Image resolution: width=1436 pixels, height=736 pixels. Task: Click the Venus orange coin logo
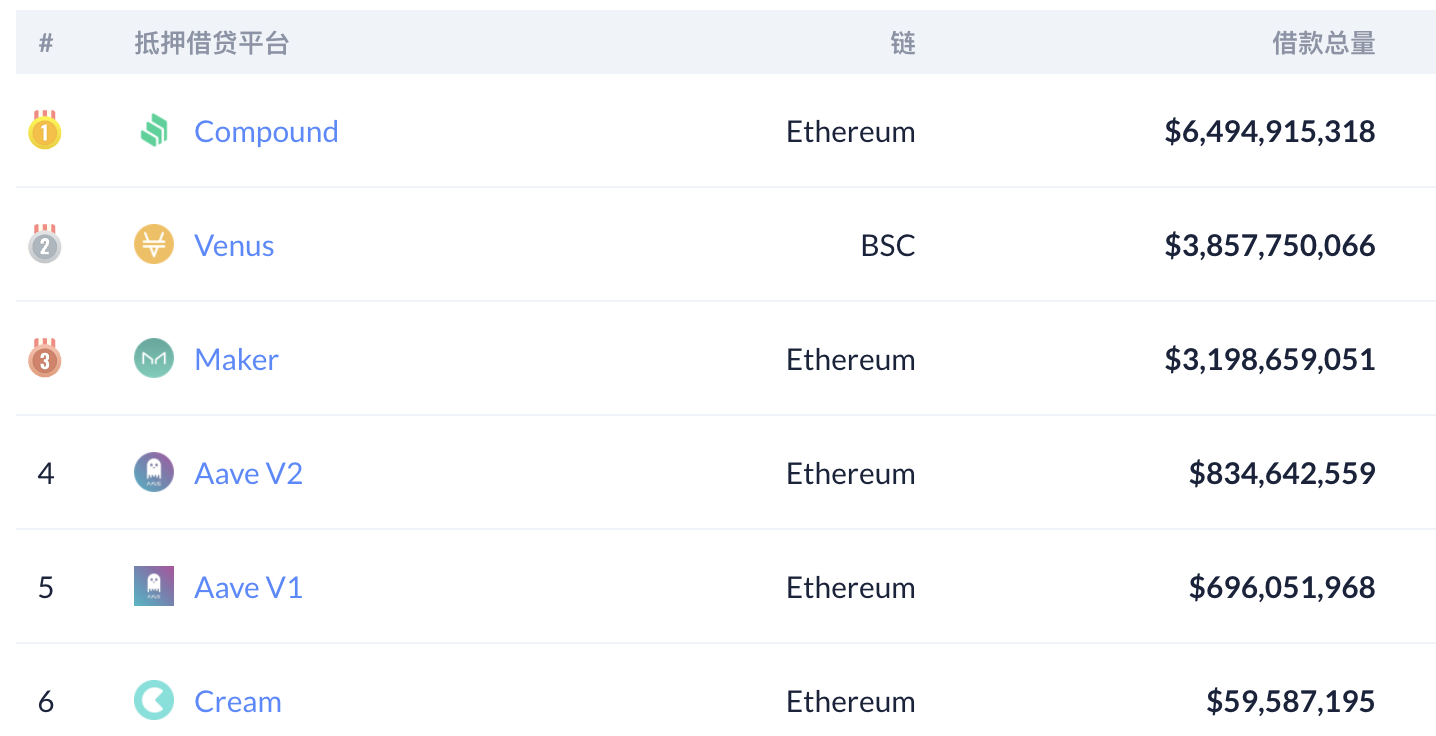pos(155,245)
